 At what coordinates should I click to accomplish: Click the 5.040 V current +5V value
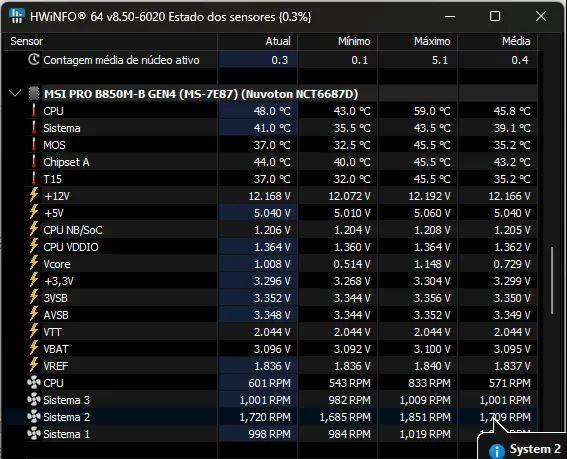pos(272,213)
